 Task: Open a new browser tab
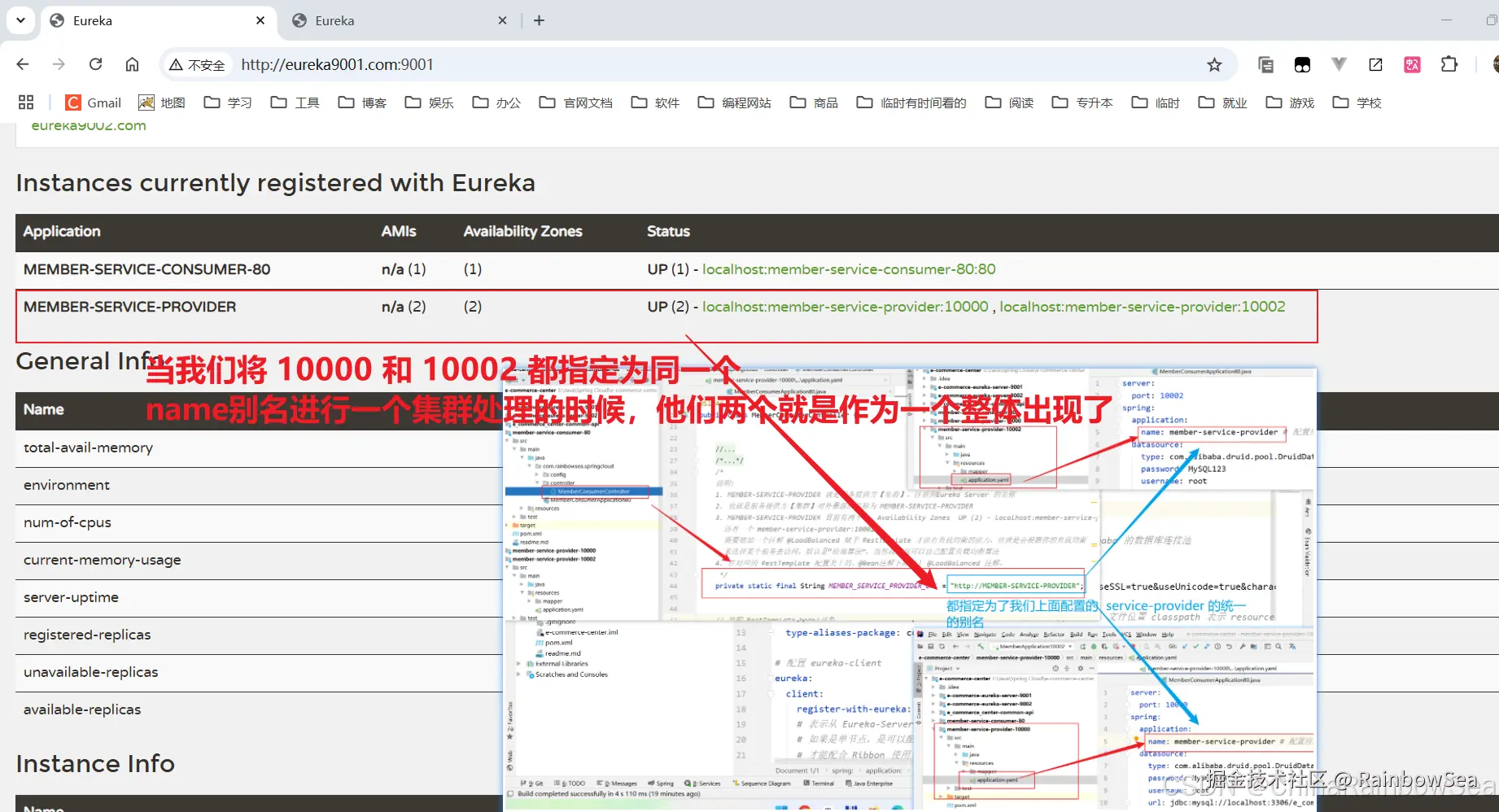click(x=539, y=20)
